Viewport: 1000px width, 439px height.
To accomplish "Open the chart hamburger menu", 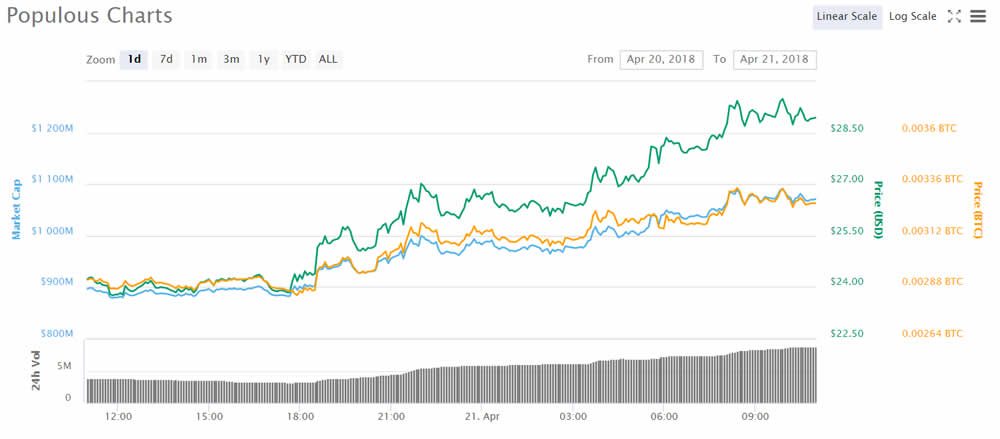I will point(977,16).
